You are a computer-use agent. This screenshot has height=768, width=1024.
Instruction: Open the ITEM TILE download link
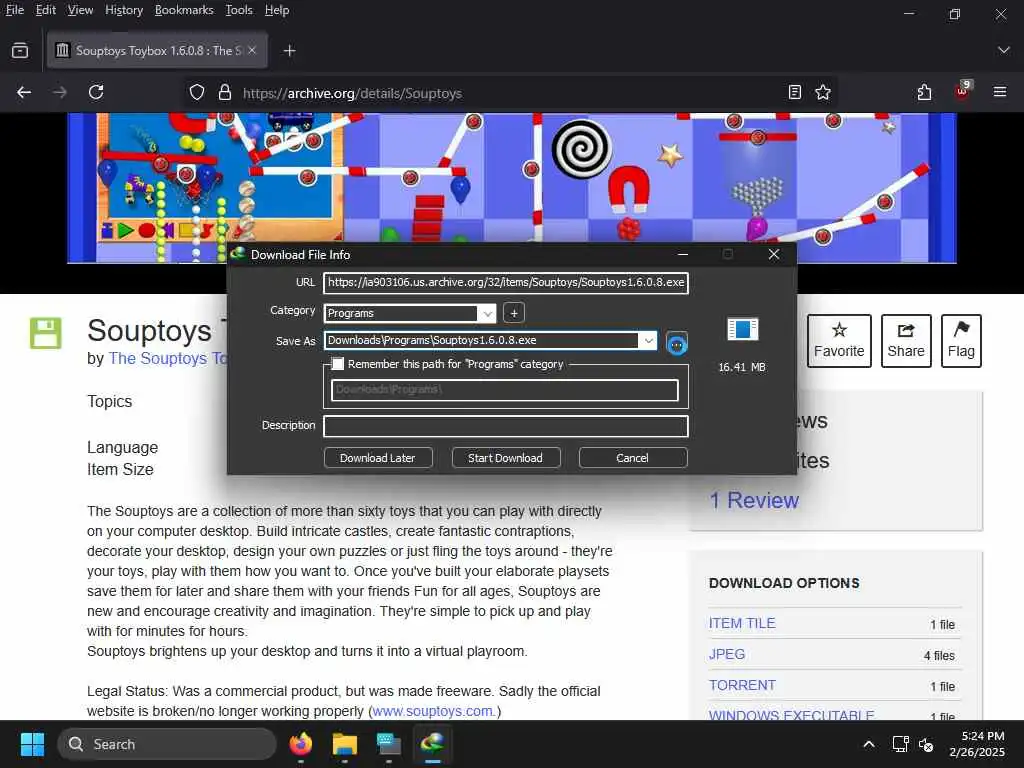[742, 623]
